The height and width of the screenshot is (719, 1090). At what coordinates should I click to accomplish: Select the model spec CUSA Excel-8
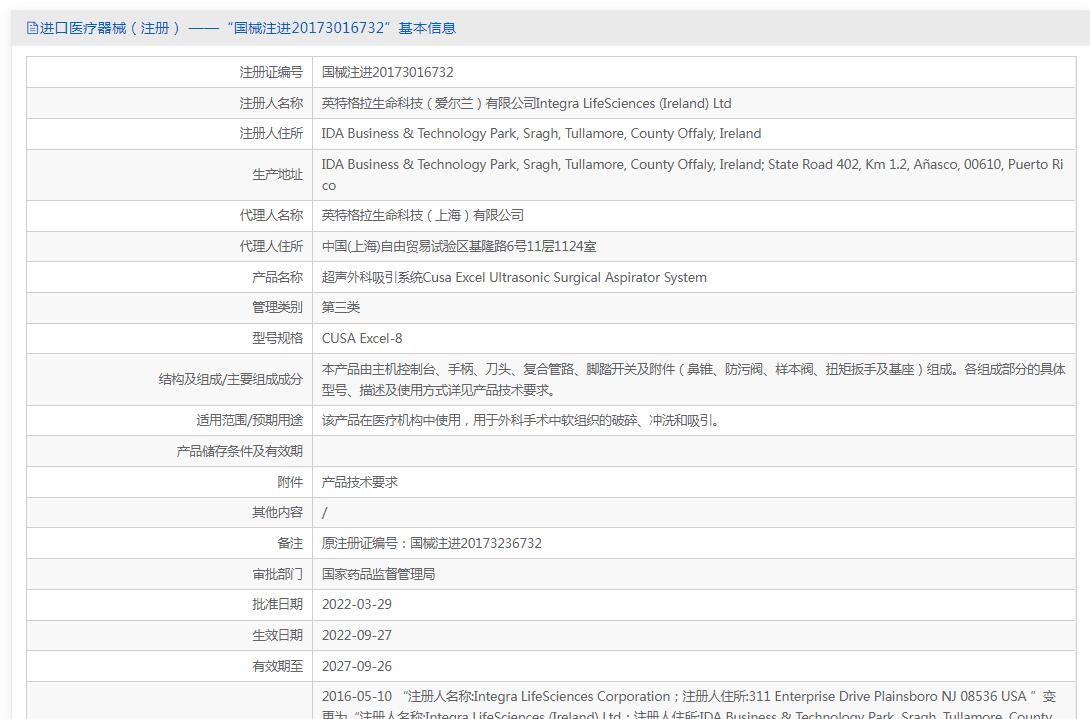pyautogui.click(x=361, y=339)
